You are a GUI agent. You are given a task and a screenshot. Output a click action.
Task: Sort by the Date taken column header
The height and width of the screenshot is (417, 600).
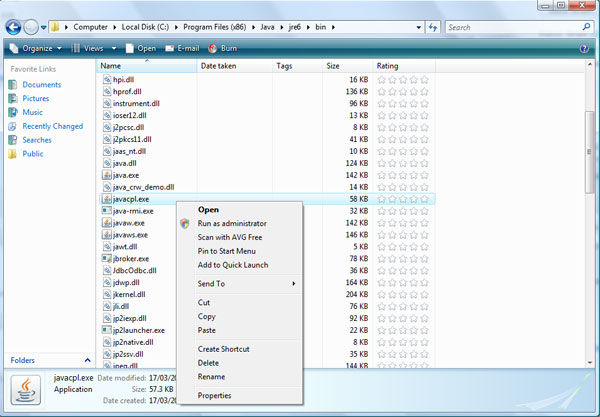coord(235,66)
